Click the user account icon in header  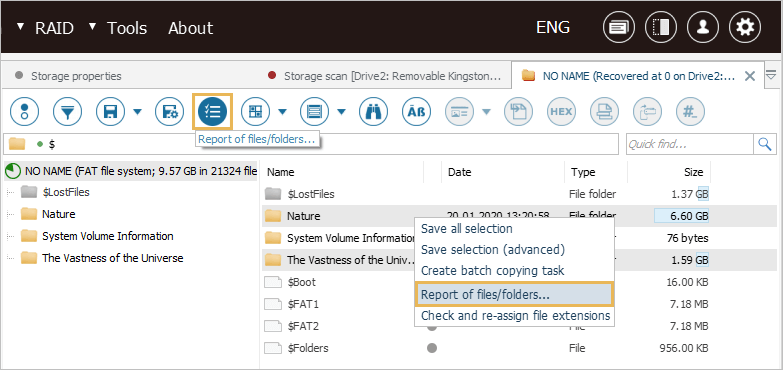click(x=703, y=27)
